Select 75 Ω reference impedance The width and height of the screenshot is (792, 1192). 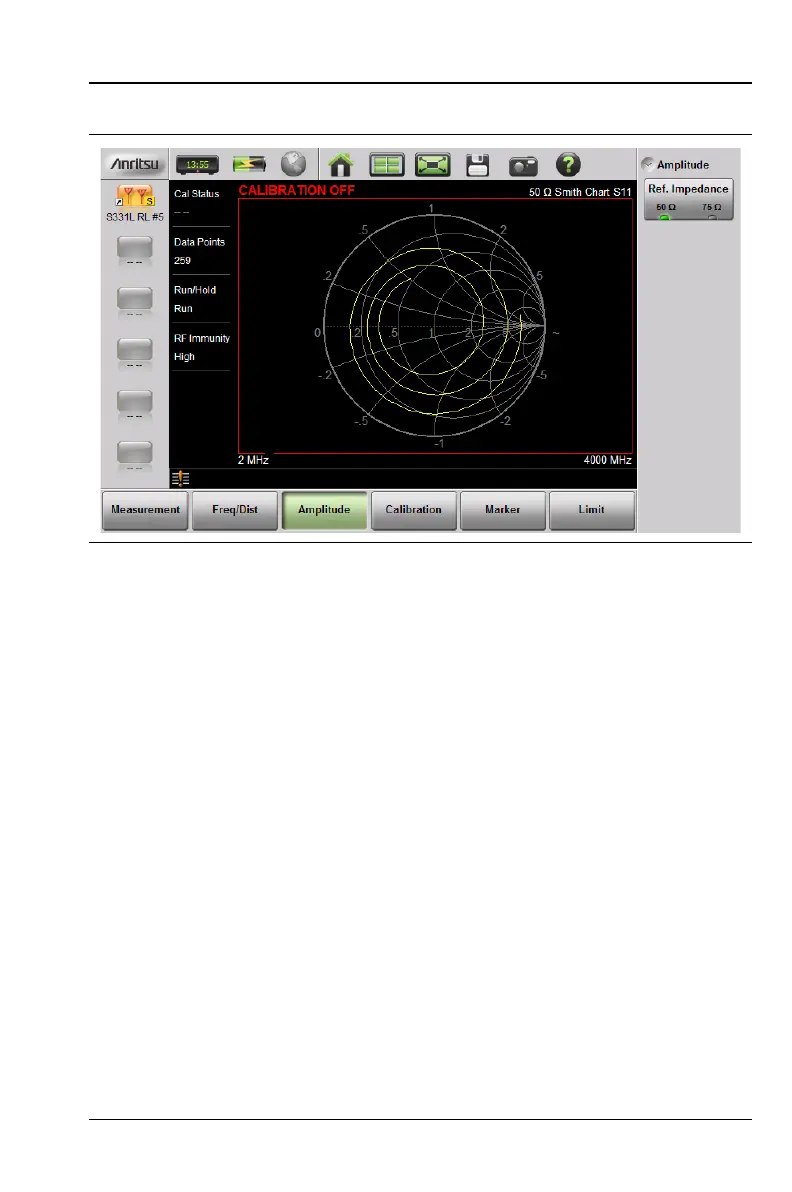click(711, 211)
